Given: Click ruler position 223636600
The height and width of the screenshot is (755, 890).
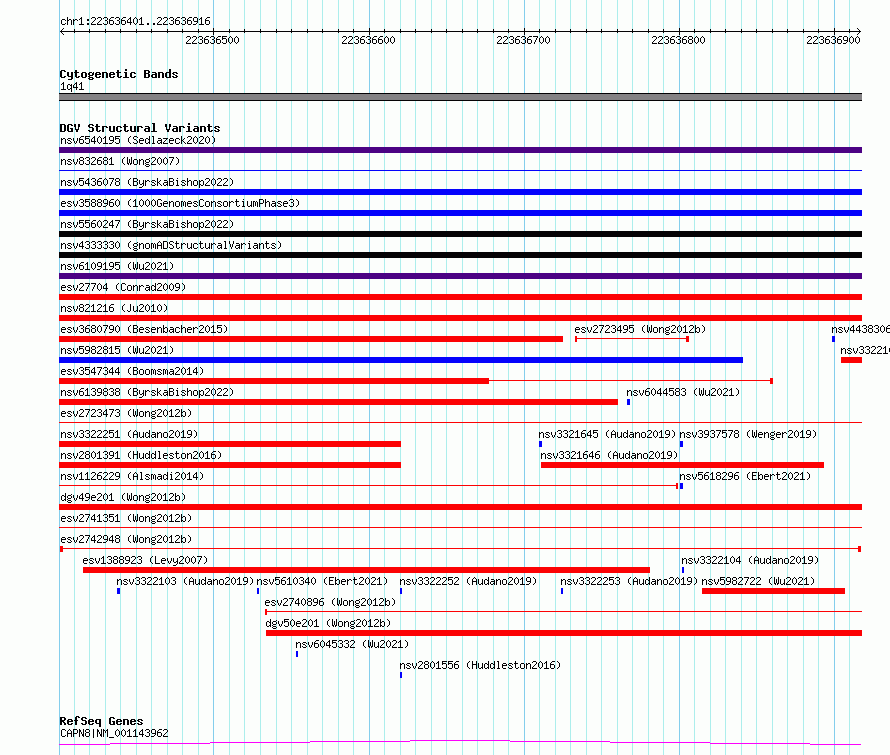Looking at the screenshot, I should [368, 40].
